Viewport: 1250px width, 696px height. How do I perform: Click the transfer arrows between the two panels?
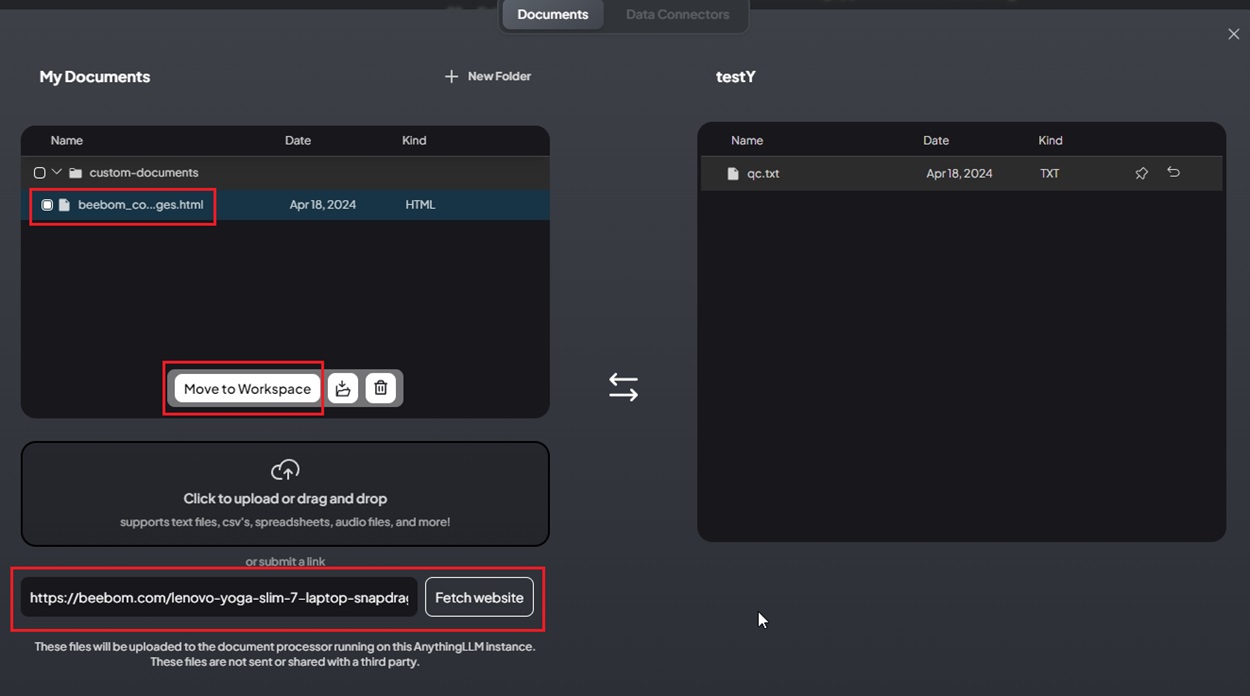pyautogui.click(x=623, y=386)
